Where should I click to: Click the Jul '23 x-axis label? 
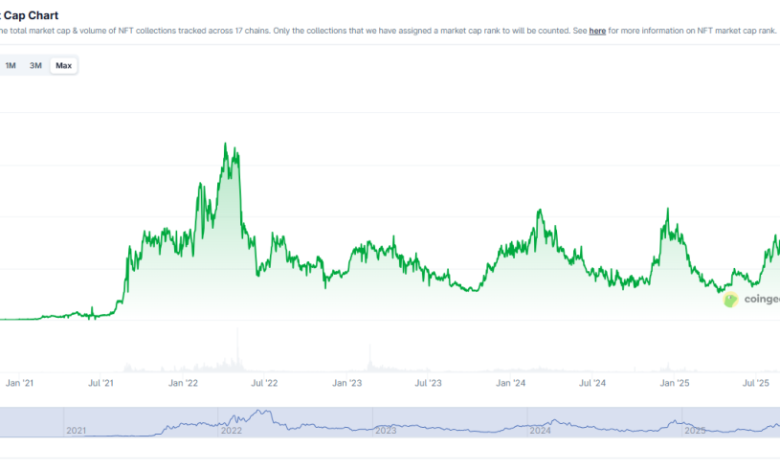(x=428, y=383)
